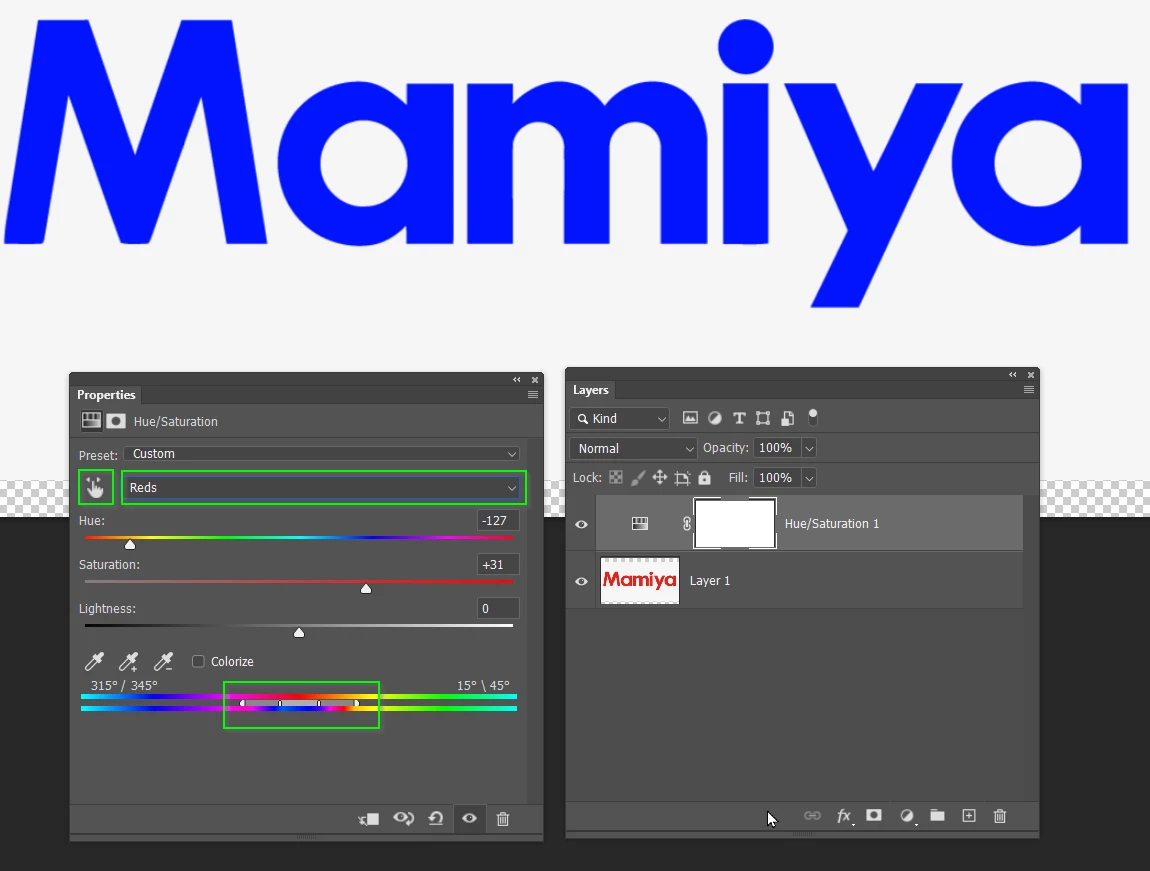The image size is (1150, 871).
Task: Pick the Add to Sample eyedropper
Action: click(x=129, y=661)
